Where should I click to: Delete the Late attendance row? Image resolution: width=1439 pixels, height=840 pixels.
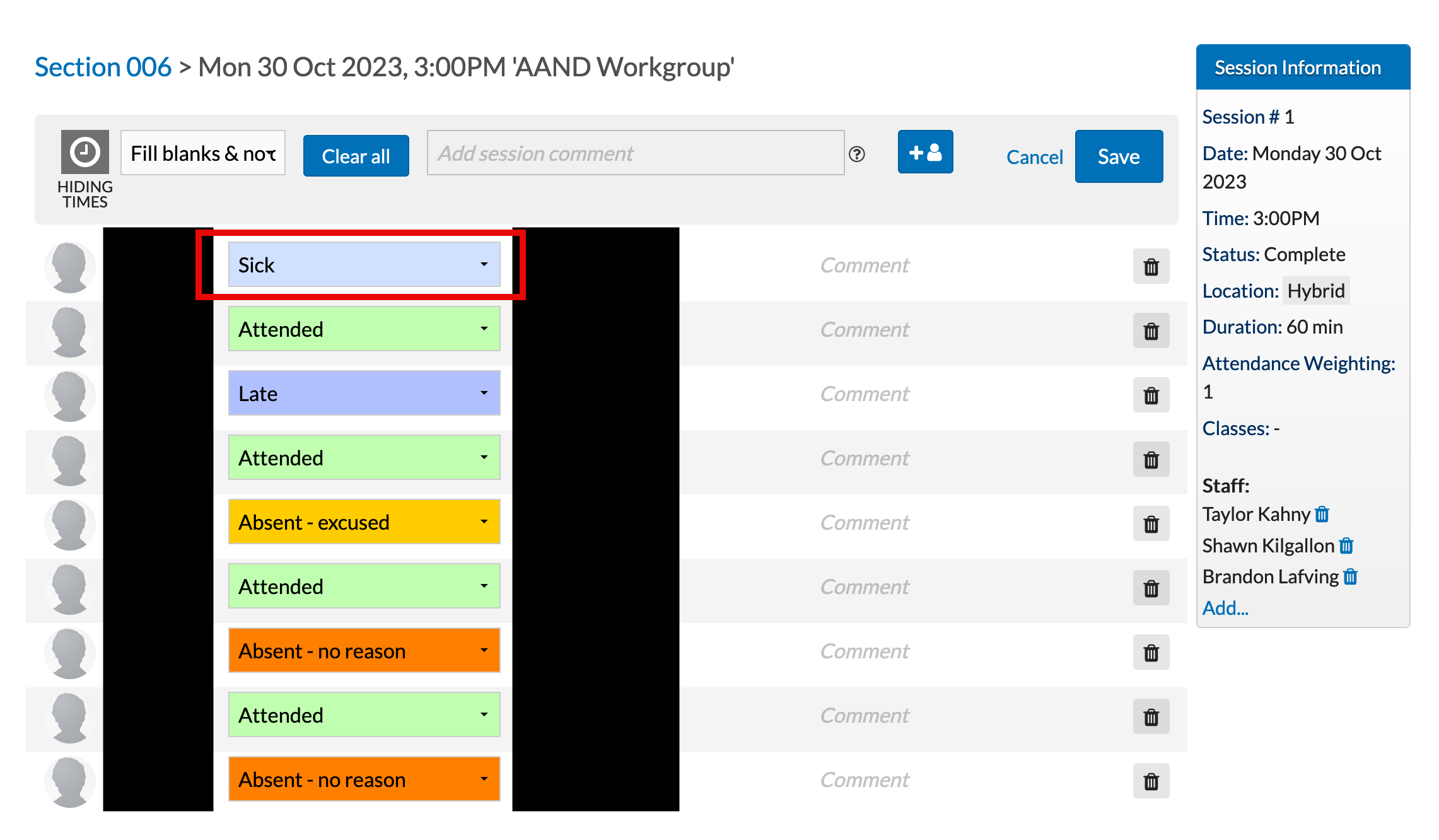1151,395
